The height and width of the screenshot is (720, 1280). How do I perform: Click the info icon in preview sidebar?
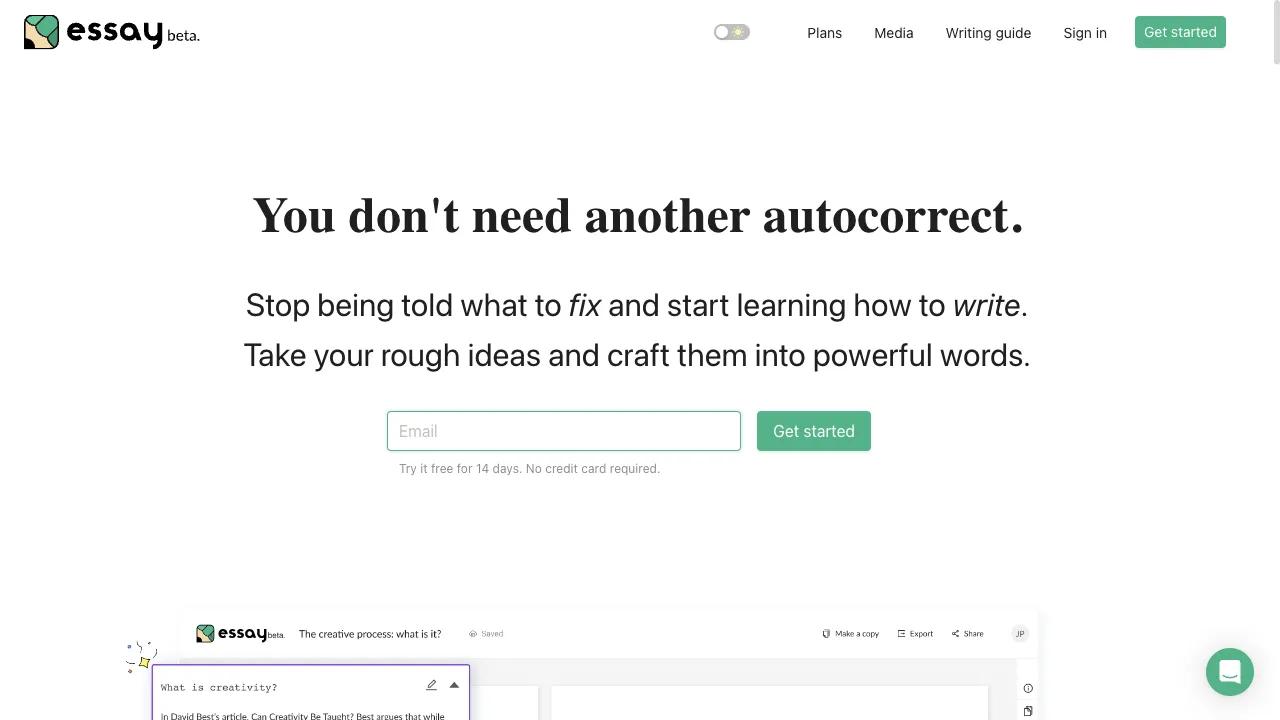coord(1028,688)
